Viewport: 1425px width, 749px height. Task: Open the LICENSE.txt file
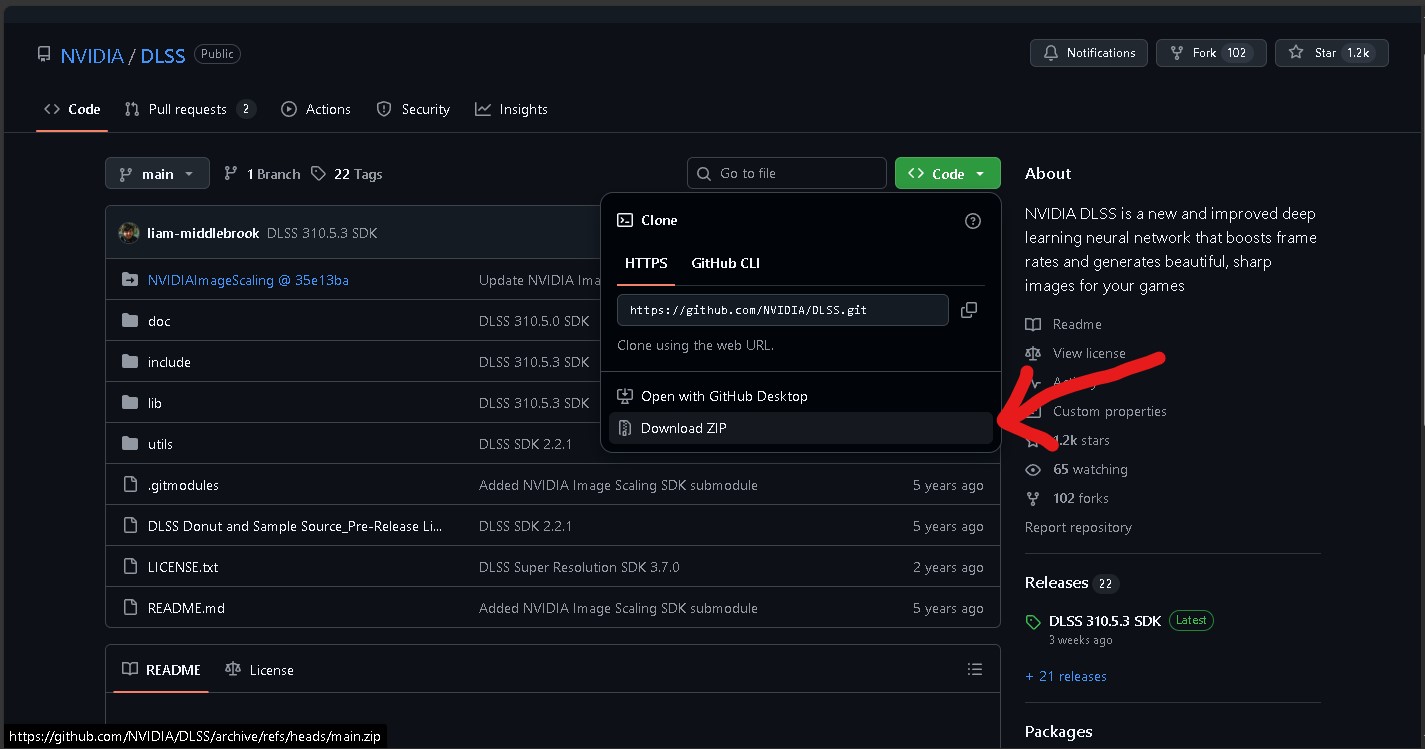183,566
